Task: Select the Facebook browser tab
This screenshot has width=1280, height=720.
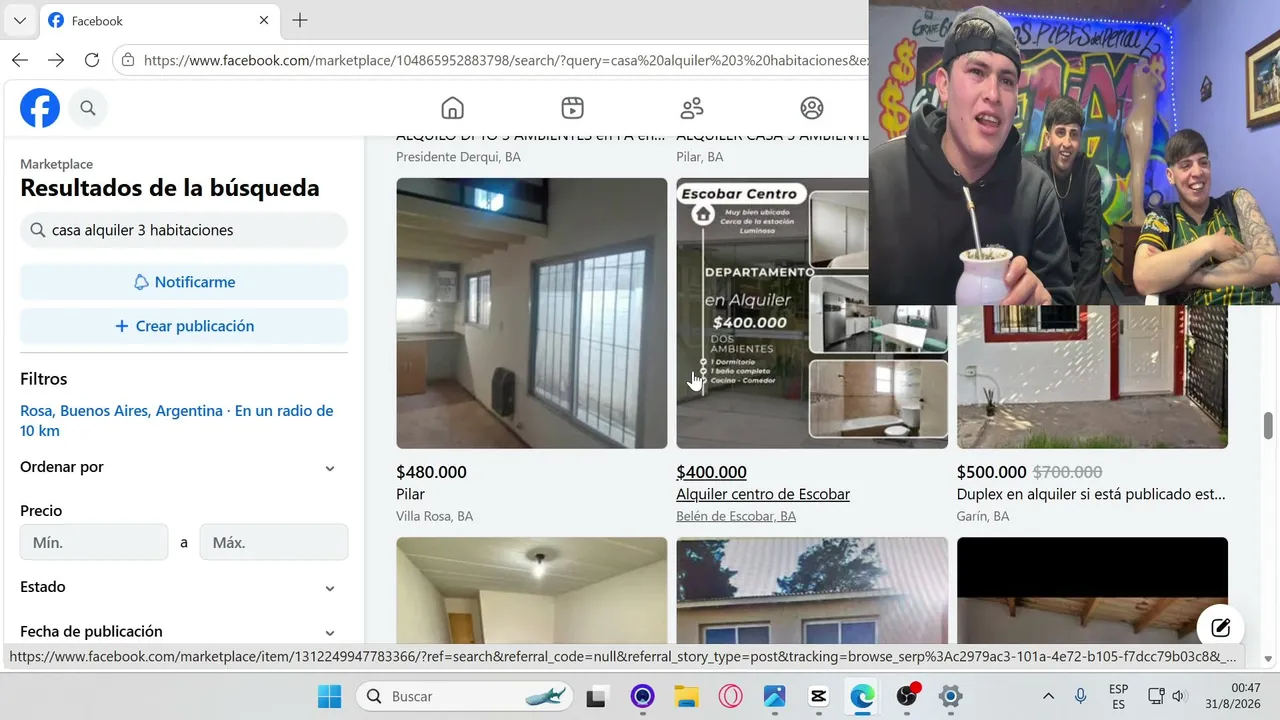Action: click(x=160, y=21)
